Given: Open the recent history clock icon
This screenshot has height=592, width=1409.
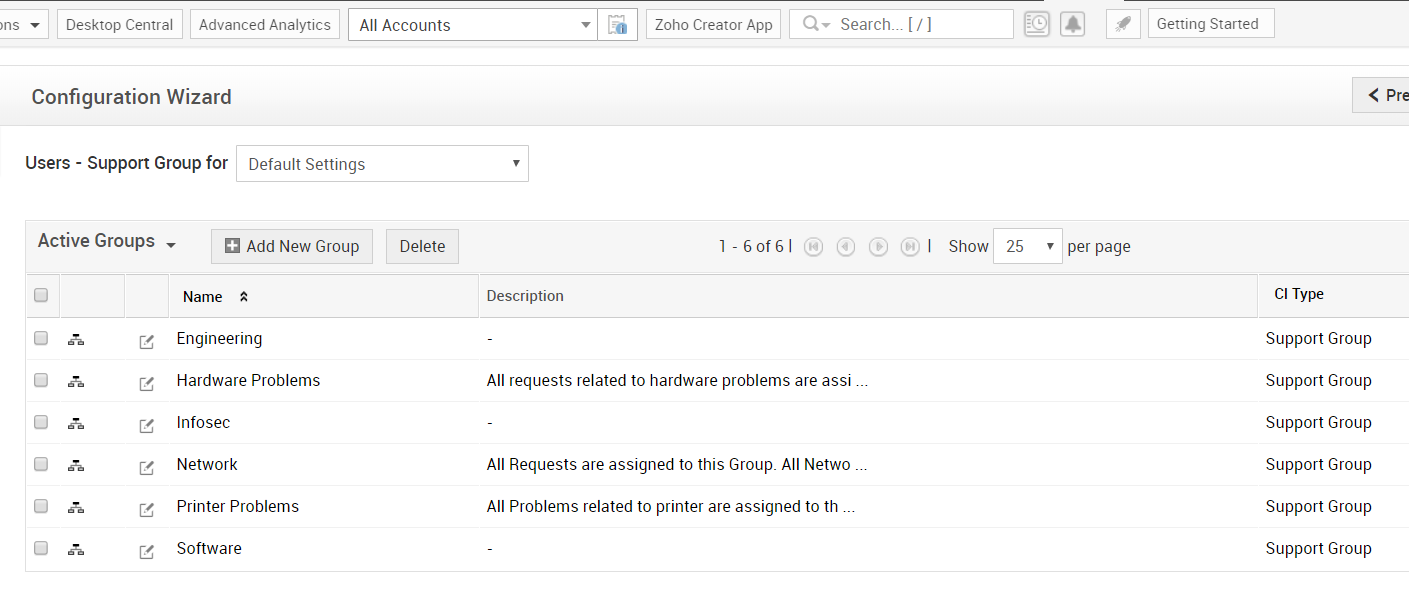Looking at the screenshot, I should (x=1037, y=25).
